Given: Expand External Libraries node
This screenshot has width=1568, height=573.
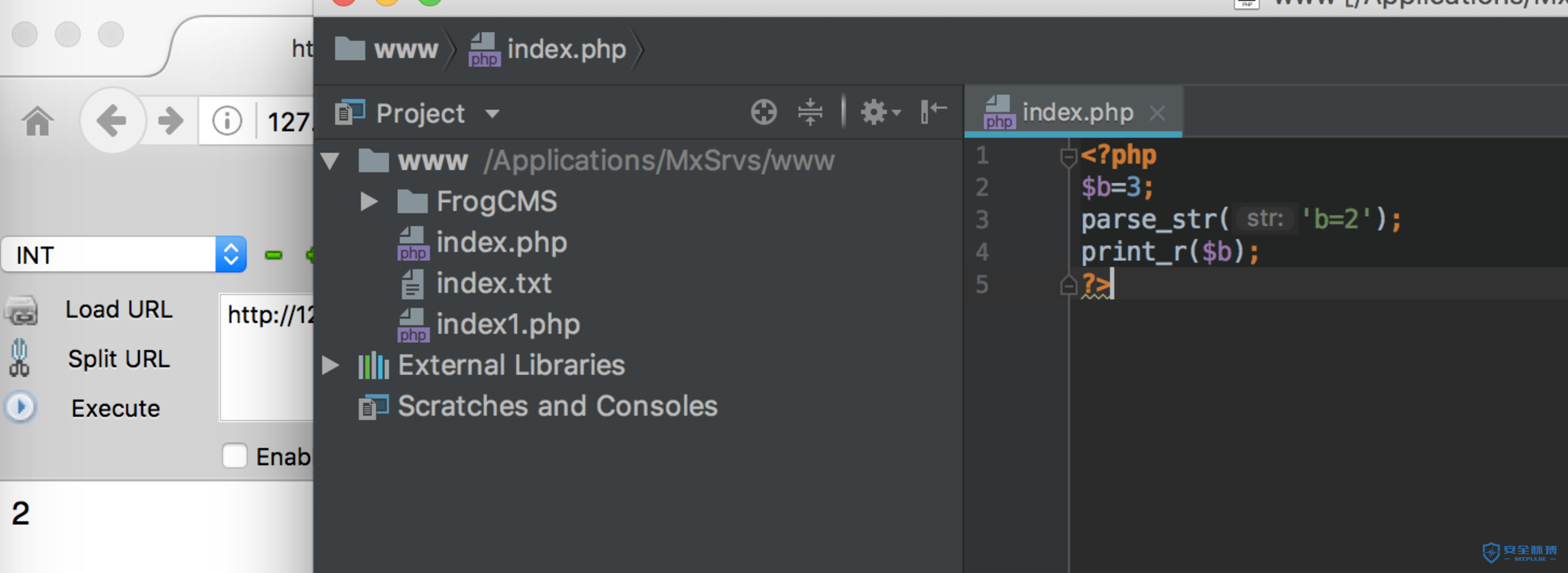Looking at the screenshot, I should 330,365.
